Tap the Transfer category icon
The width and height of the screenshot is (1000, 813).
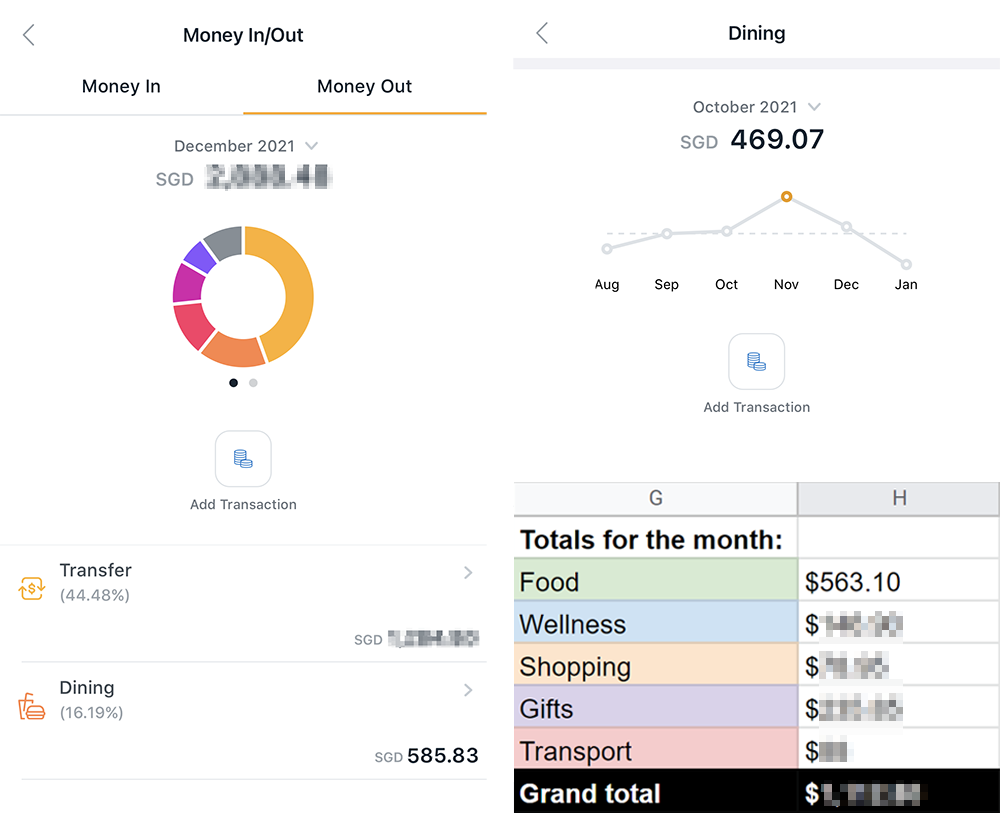[x=32, y=589]
